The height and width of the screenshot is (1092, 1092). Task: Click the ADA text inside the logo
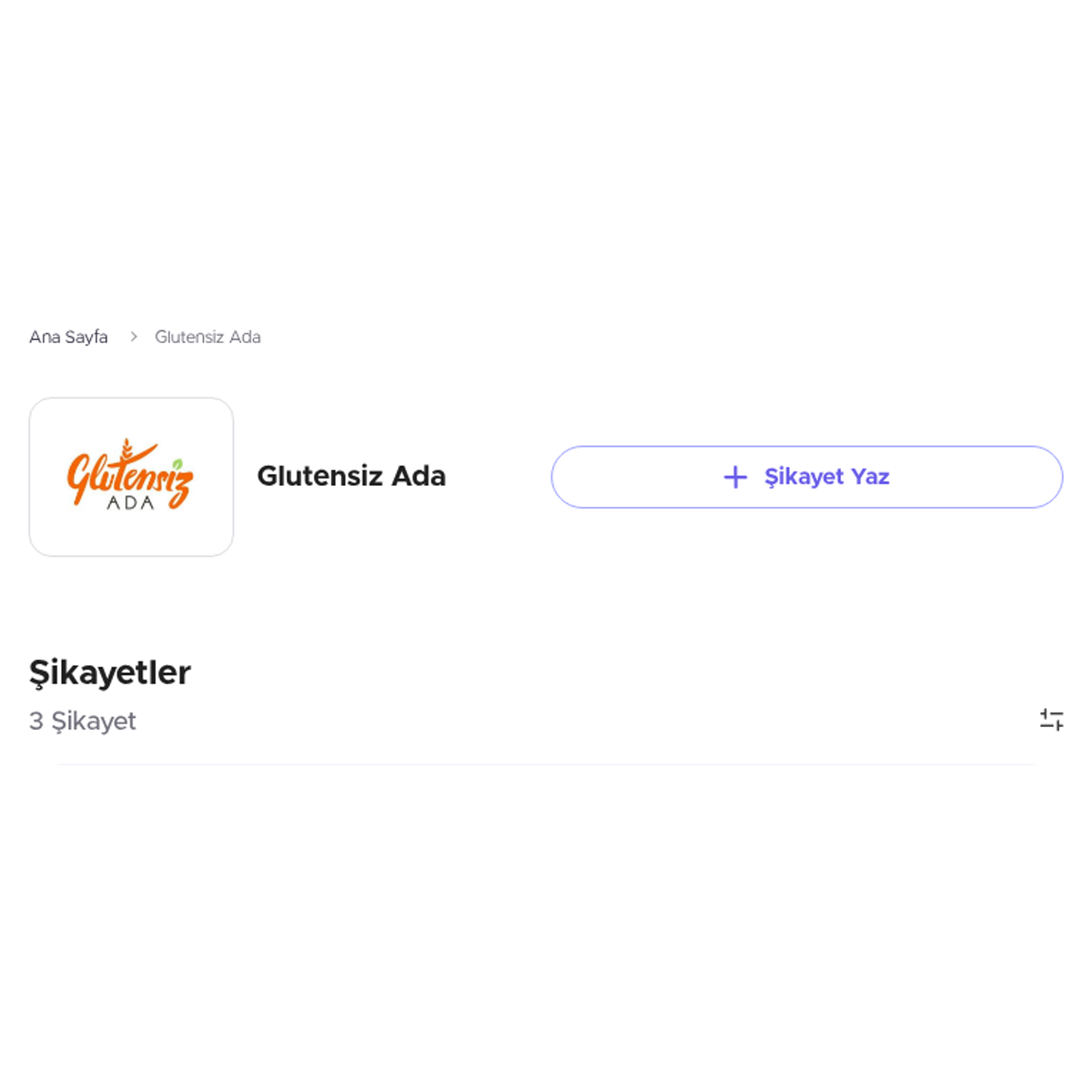point(131,502)
